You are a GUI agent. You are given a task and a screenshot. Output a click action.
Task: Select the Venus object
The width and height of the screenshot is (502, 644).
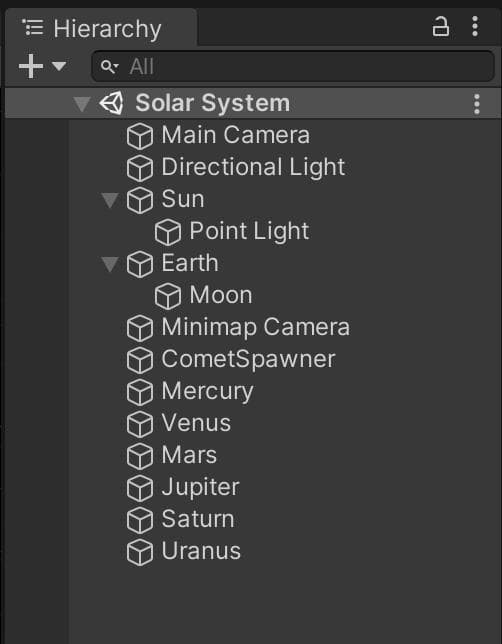click(x=196, y=423)
